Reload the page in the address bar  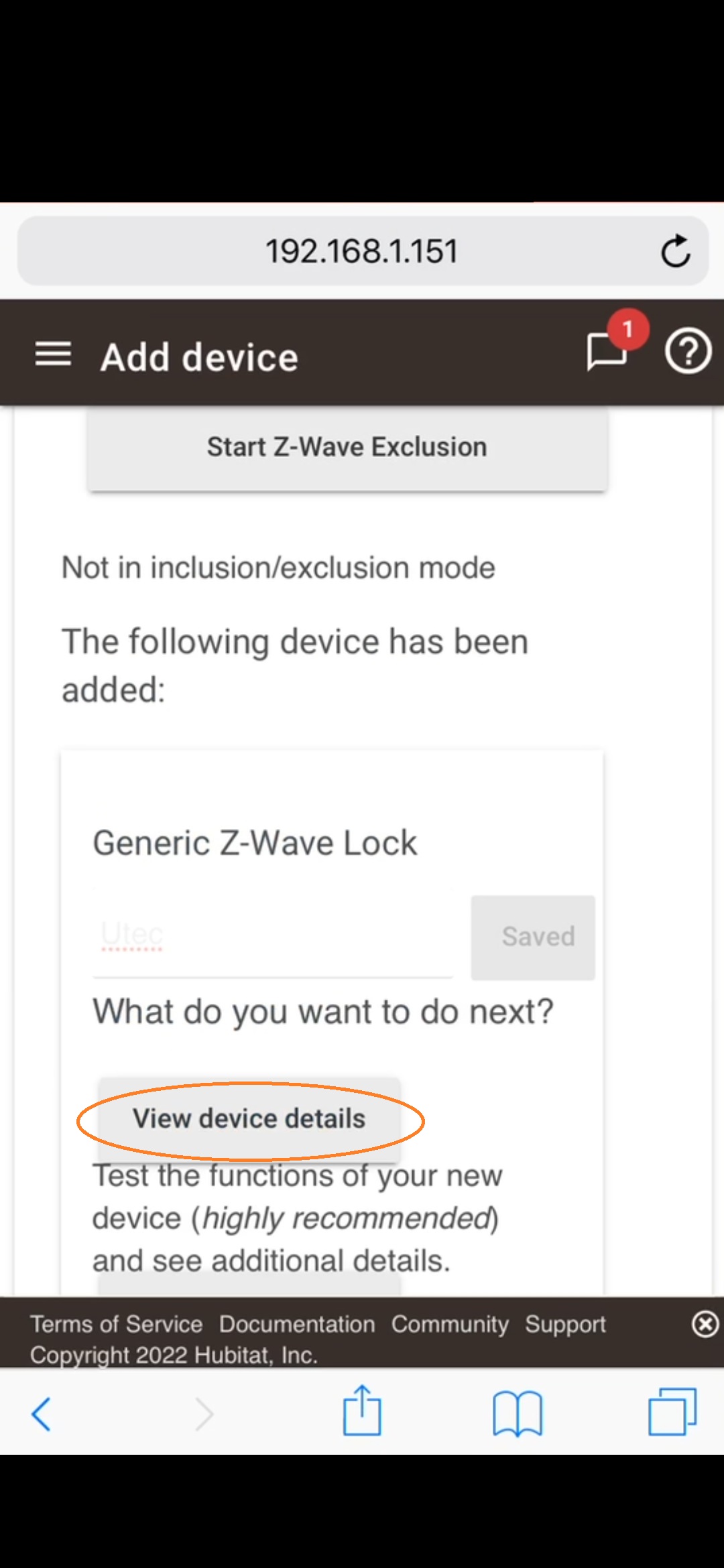[675, 251]
